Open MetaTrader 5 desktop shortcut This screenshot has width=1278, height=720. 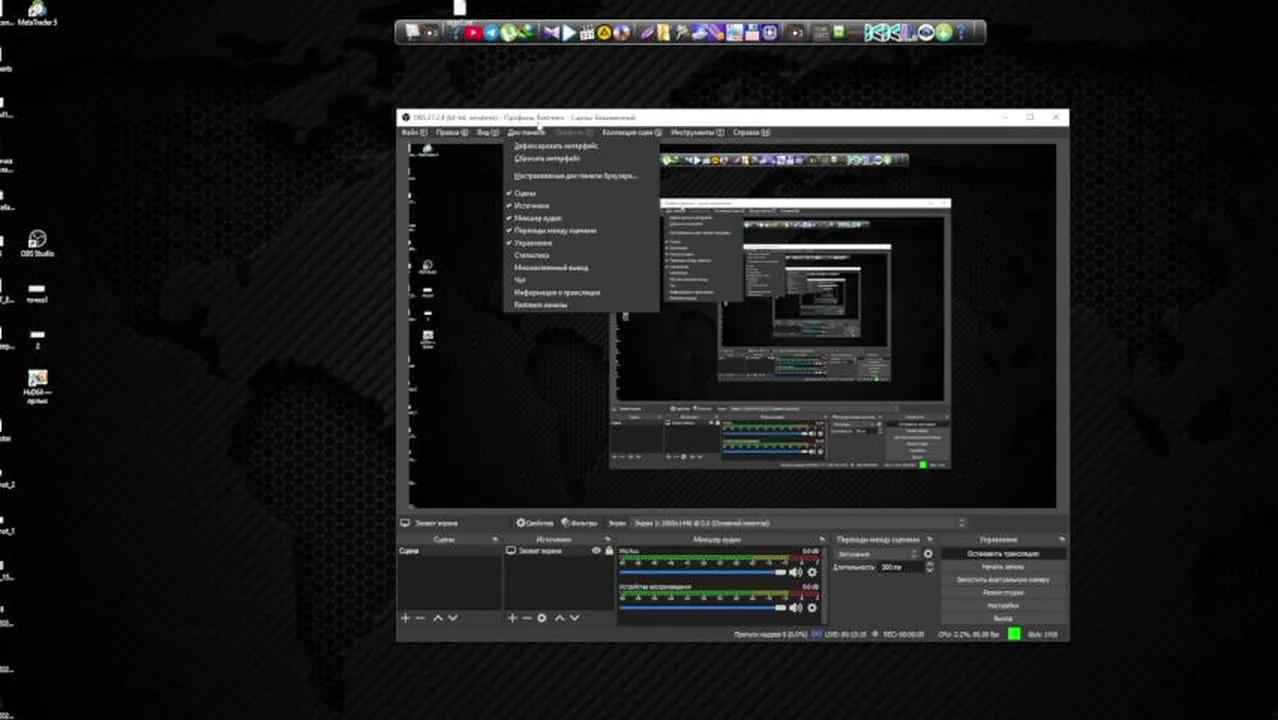(37, 15)
